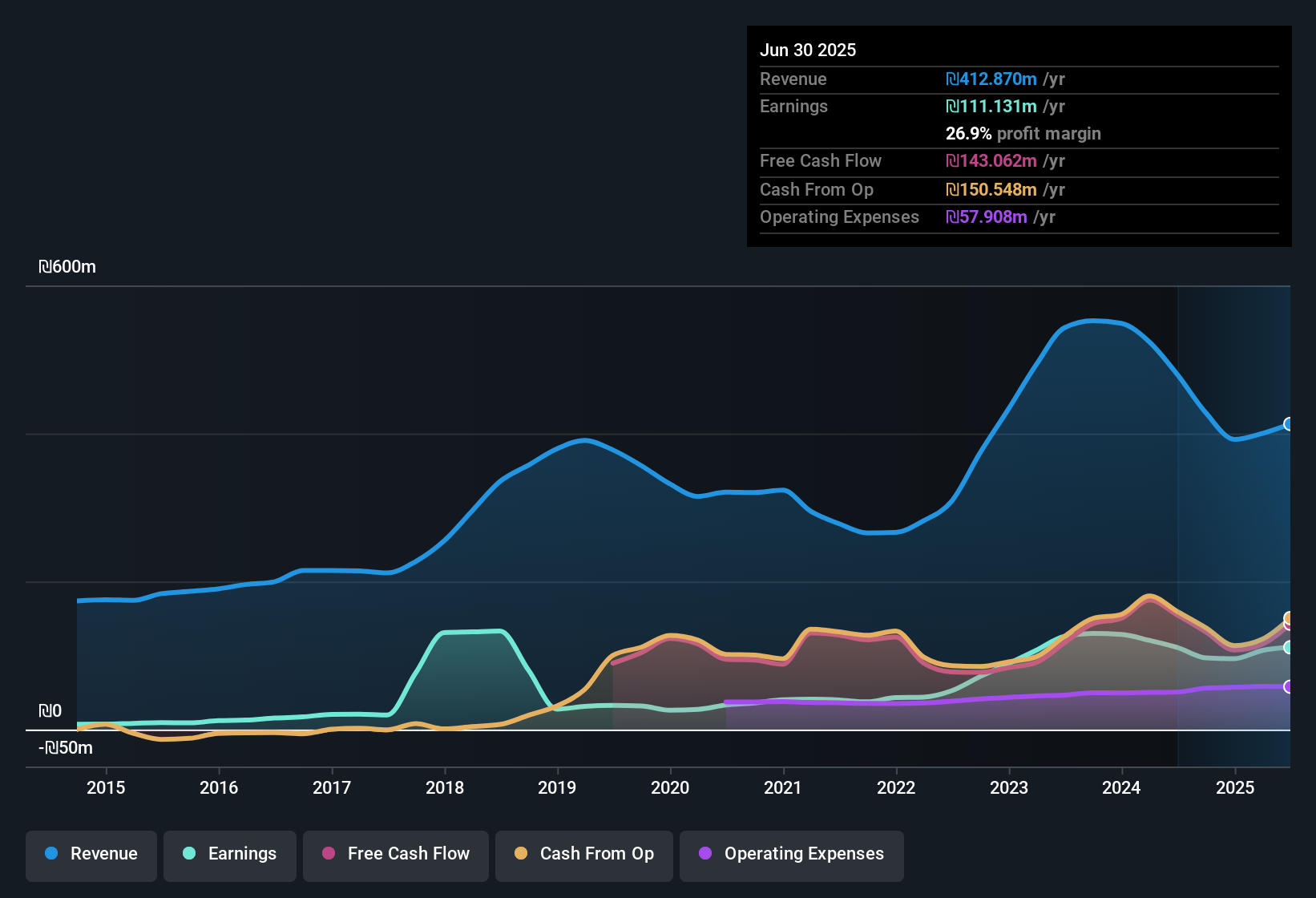Screen dimensions: 1316x898
Task: Select the Cash From Op endpoint marker
Action: click(1289, 617)
